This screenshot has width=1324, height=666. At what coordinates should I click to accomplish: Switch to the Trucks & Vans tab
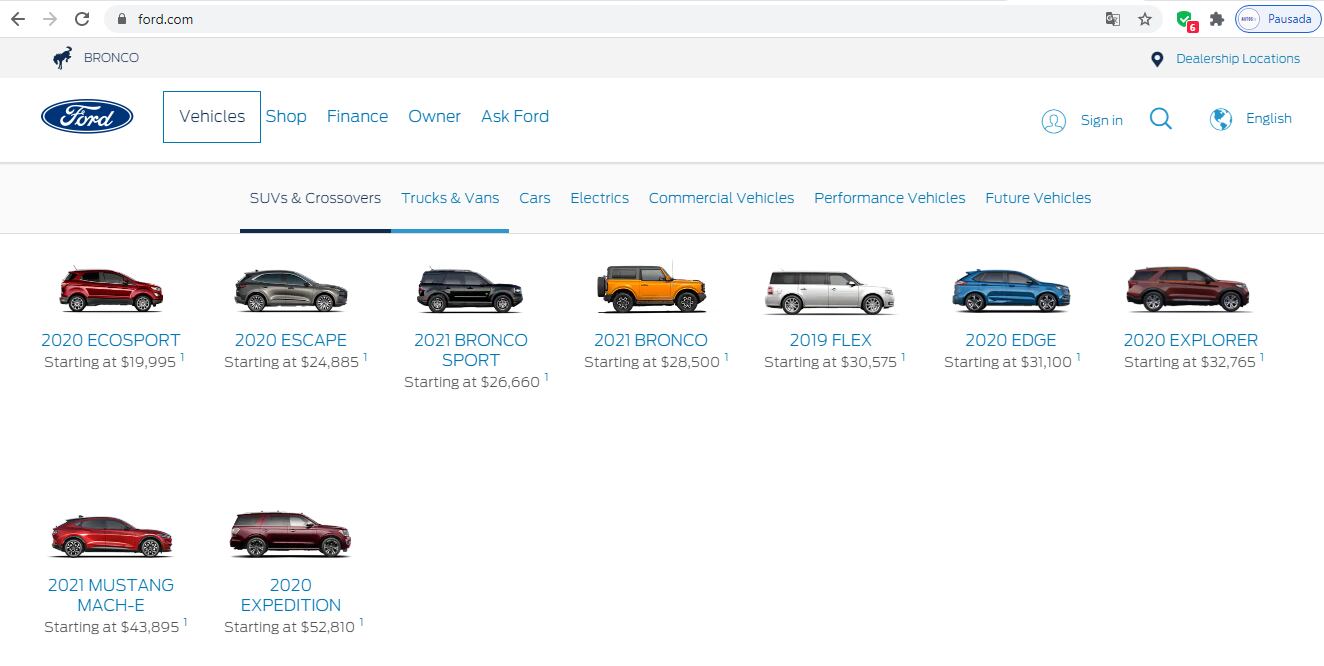pos(450,198)
